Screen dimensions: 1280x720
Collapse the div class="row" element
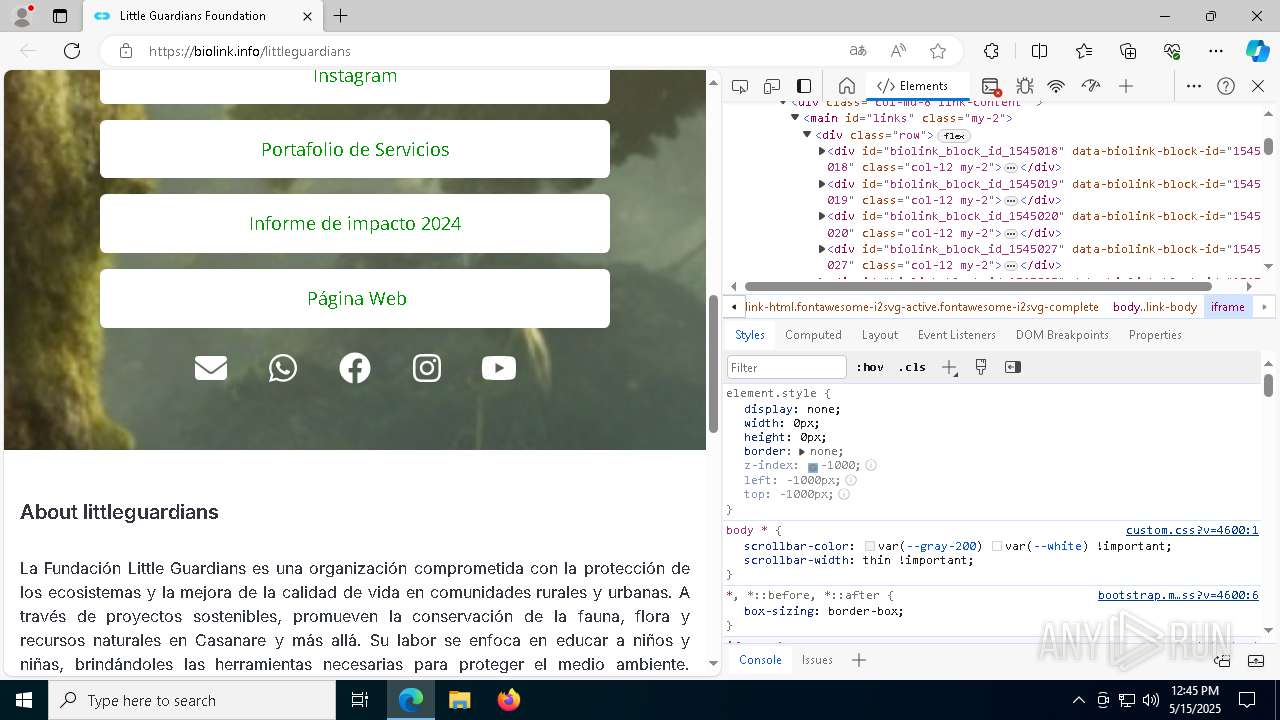[807, 135]
